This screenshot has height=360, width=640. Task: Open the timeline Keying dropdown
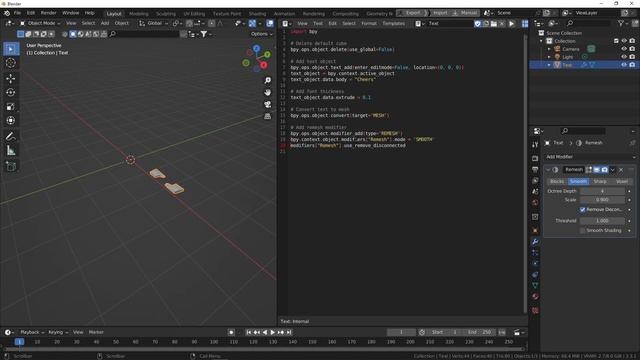(58, 332)
